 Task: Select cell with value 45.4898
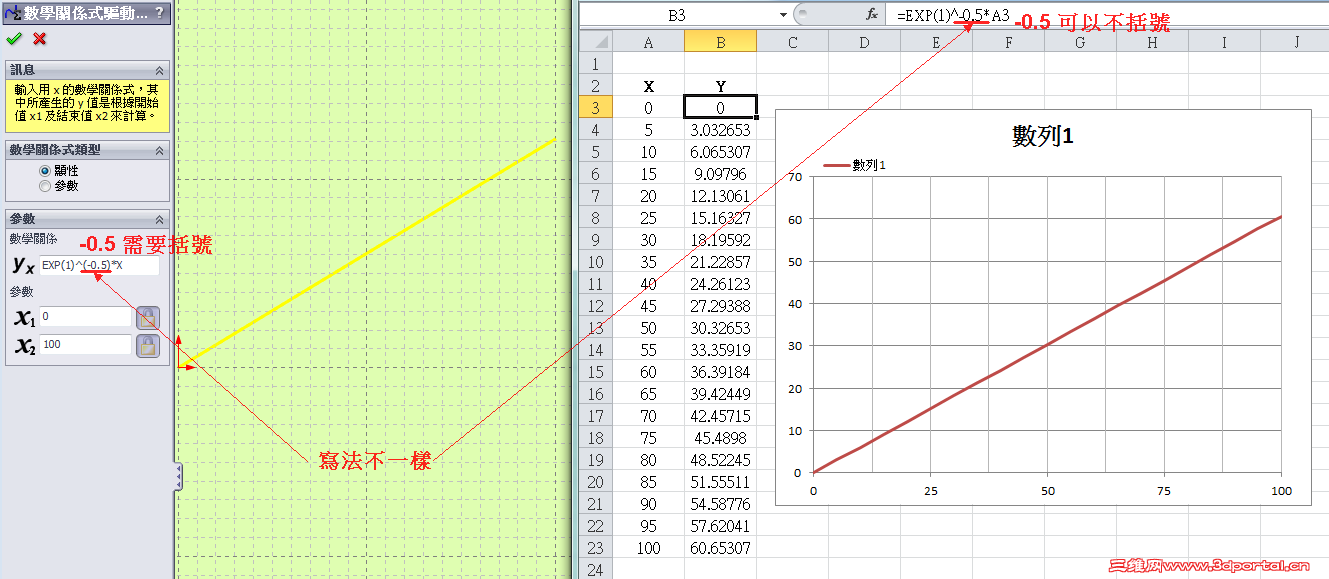coord(720,438)
